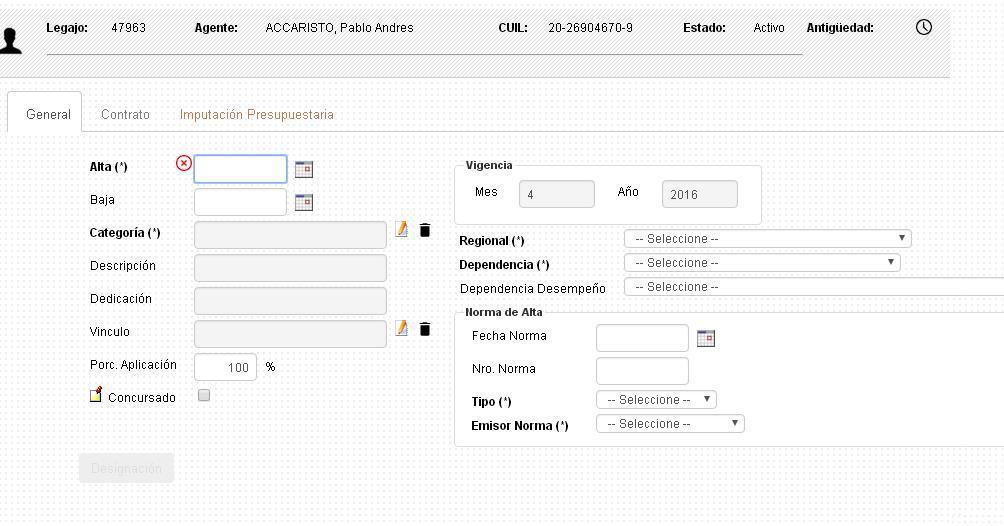Open the calendar picker for Baja date
The width and height of the screenshot is (1004, 526).
point(304,203)
